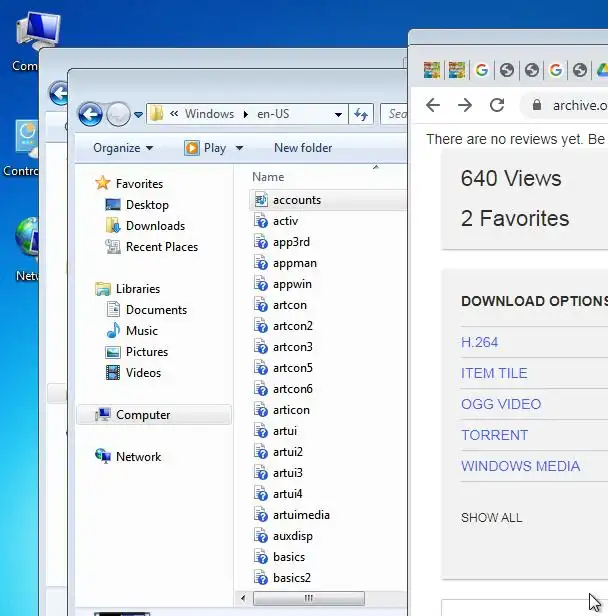Select the accounts file icon
Image resolution: width=608 pixels, height=616 pixels.
point(261,200)
